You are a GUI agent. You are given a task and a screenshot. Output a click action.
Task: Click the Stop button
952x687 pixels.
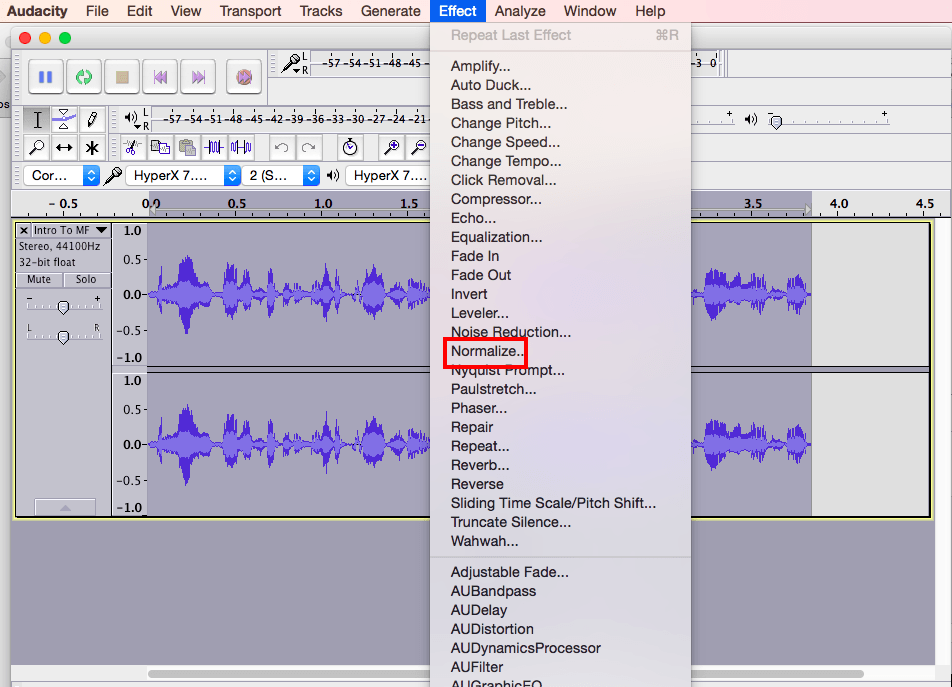pos(122,77)
